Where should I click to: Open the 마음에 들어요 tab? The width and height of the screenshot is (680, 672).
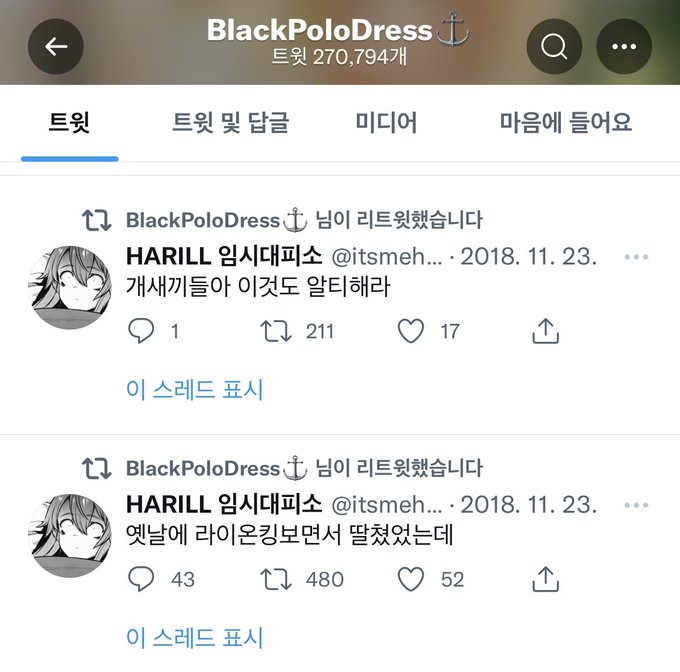pos(566,122)
